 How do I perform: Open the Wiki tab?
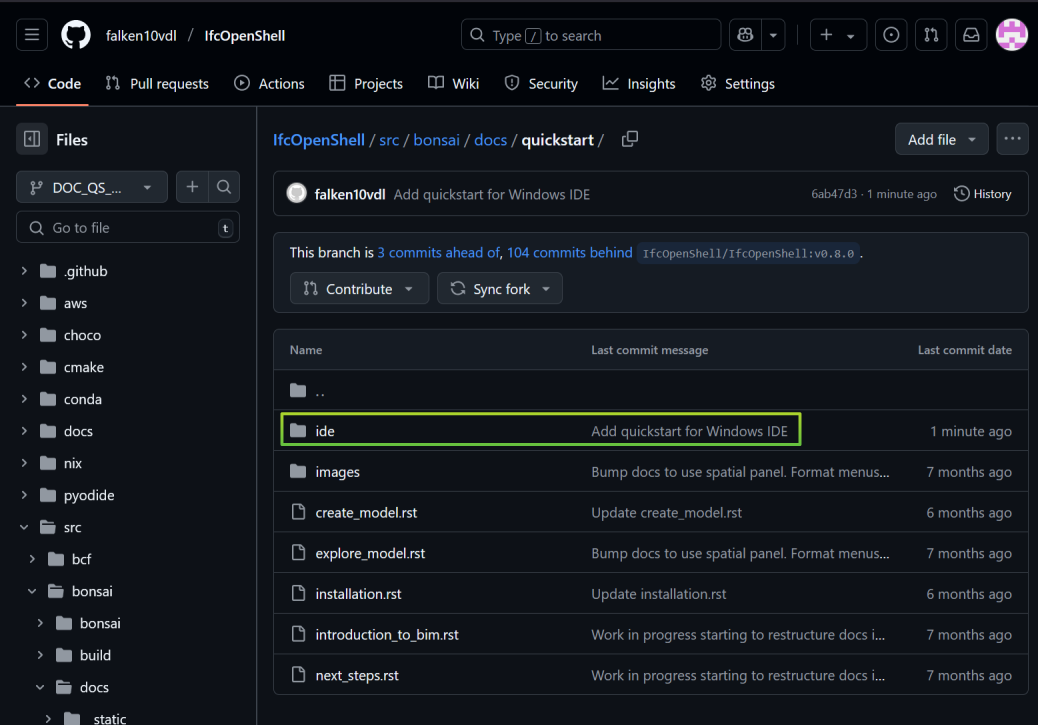453,83
